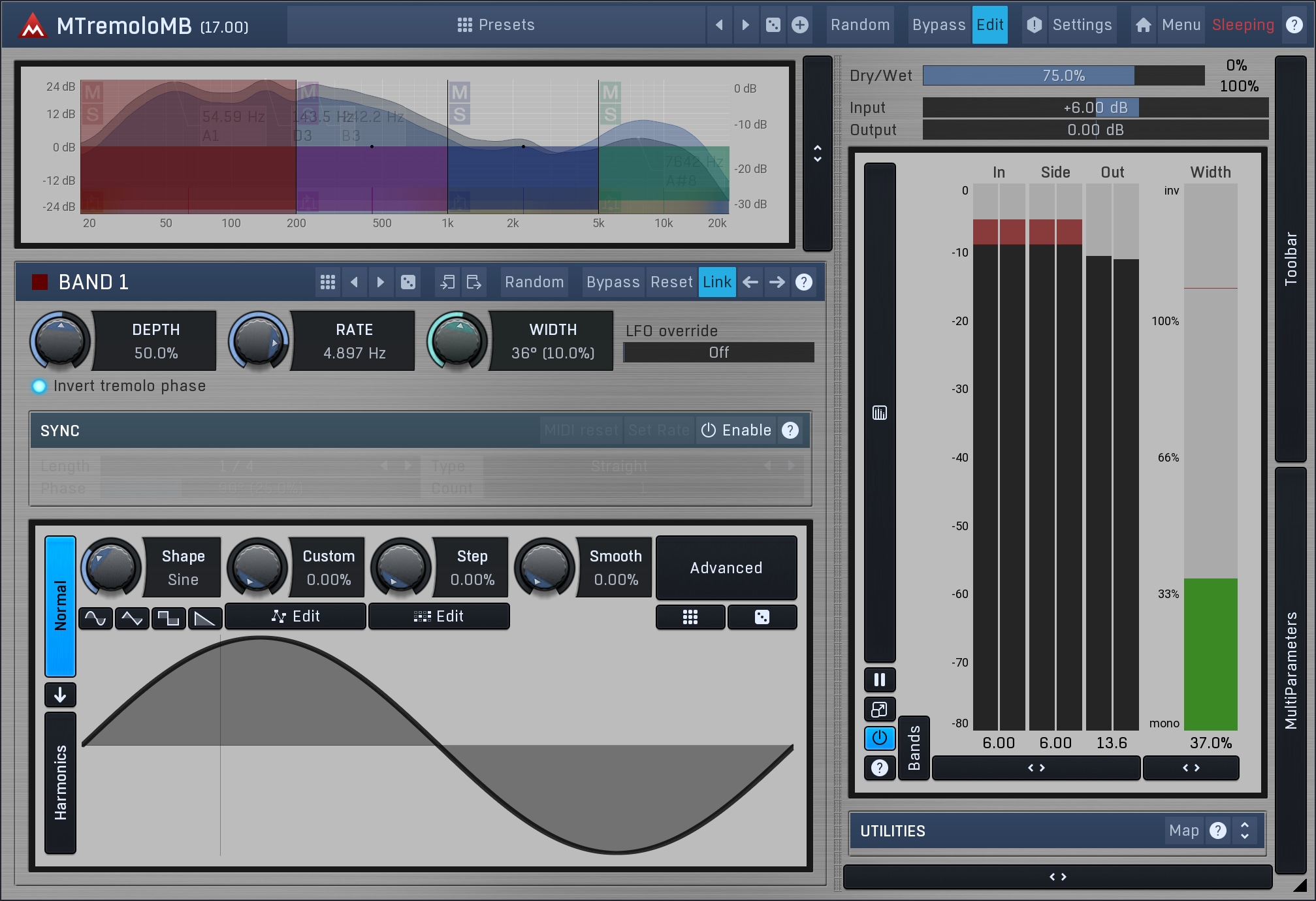
Task: Click the Menu home icon
Action: (x=1143, y=25)
